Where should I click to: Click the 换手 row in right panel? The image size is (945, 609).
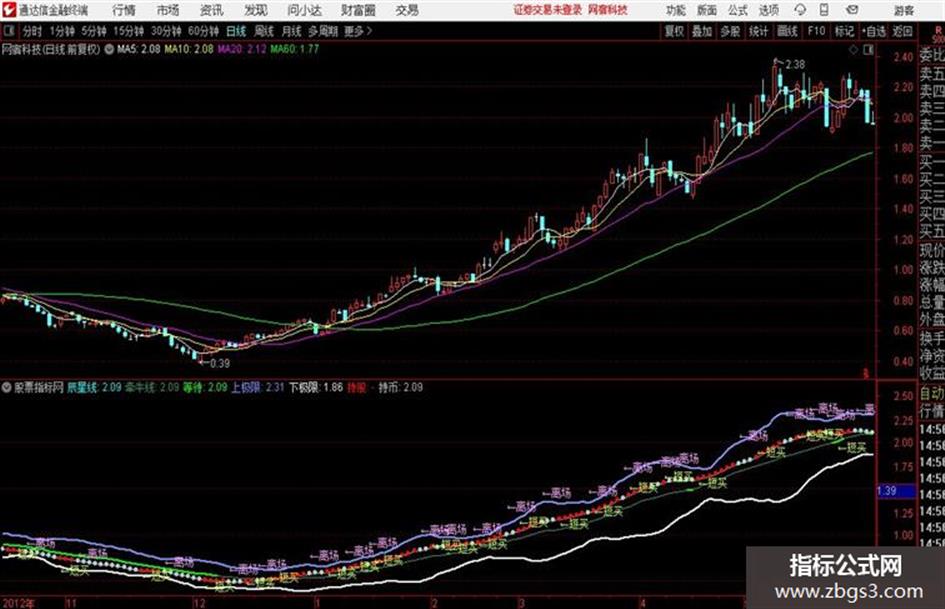pos(932,339)
